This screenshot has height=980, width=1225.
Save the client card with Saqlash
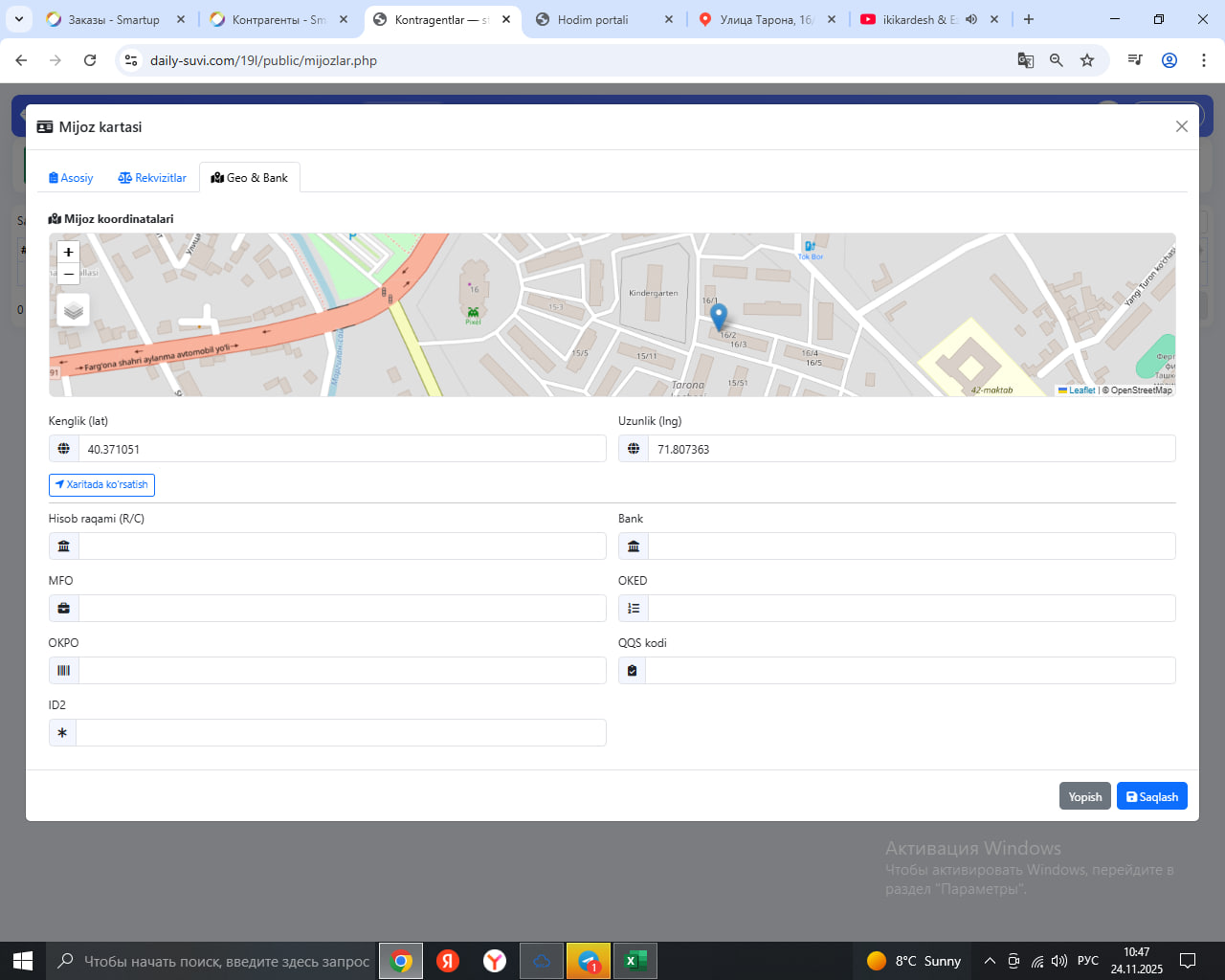click(x=1151, y=796)
